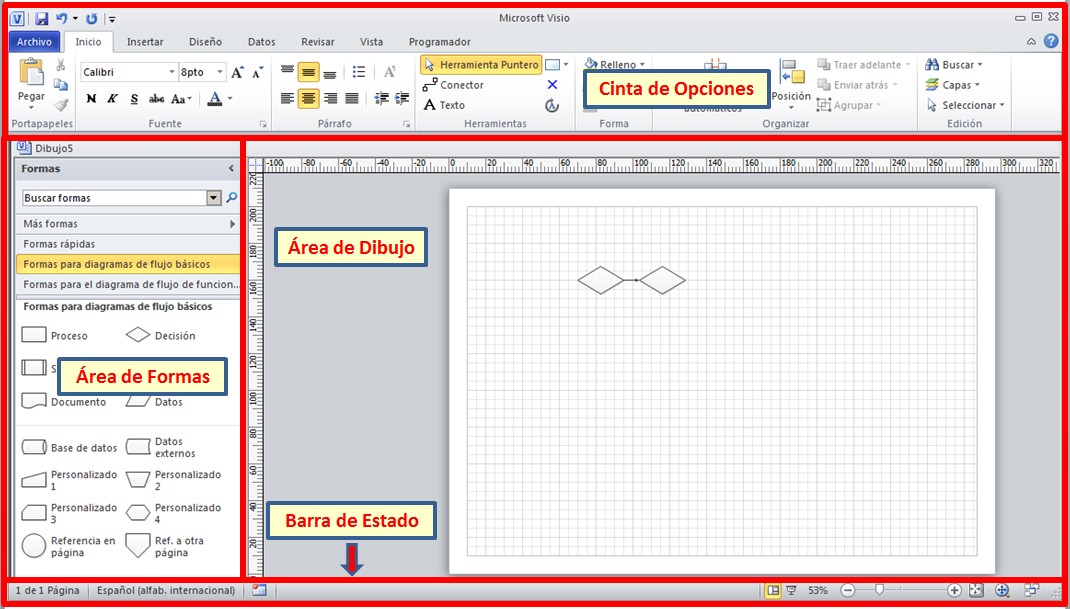1070x609 pixels.
Task: Copy selection with the copy icon
Action: point(61,85)
